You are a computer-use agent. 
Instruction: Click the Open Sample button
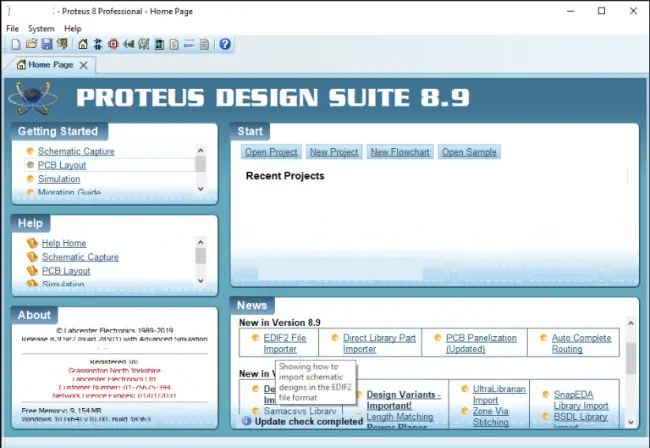click(469, 152)
